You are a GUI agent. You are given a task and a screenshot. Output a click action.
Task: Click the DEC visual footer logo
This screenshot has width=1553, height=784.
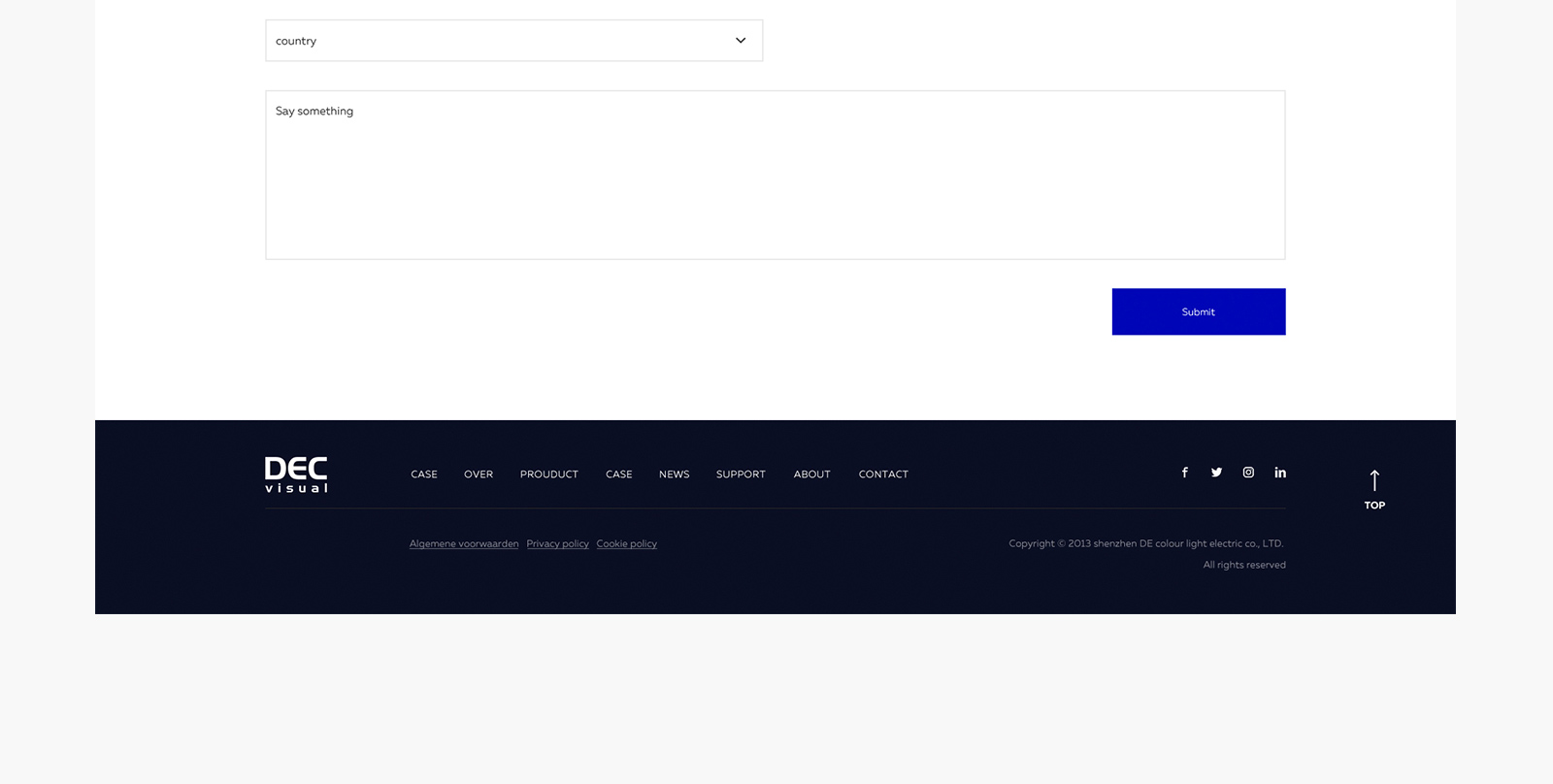pyautogui.click(x=296, y=474)
